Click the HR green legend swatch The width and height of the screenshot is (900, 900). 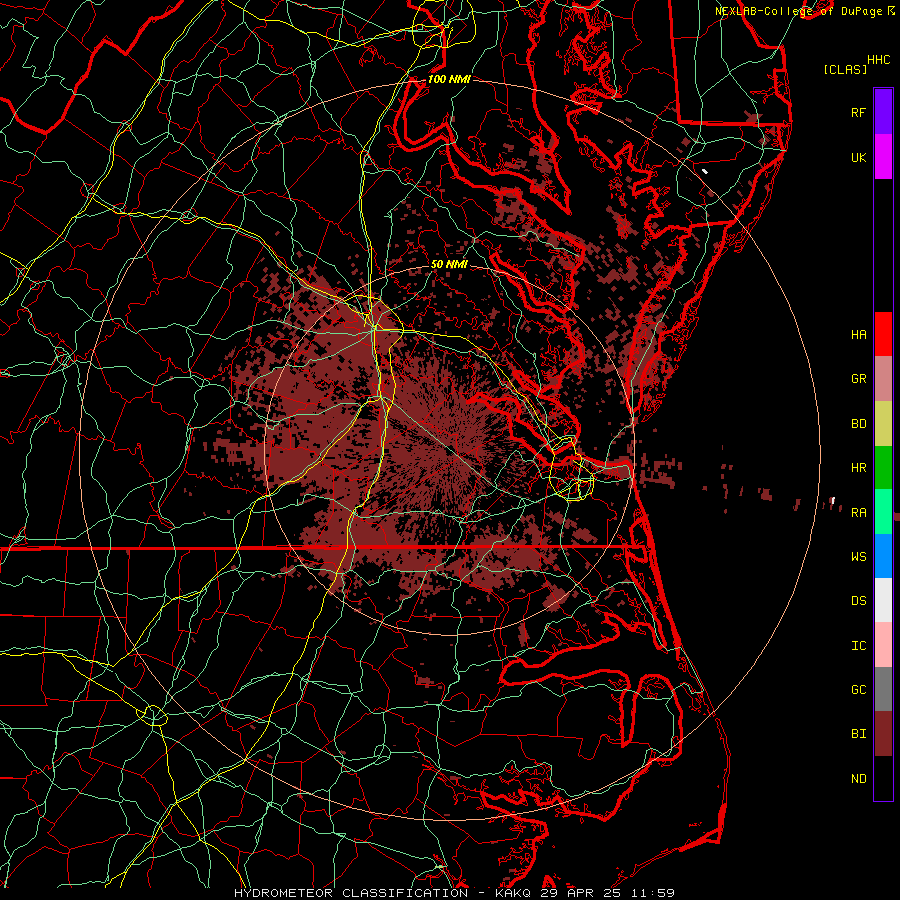coord(883,467)
